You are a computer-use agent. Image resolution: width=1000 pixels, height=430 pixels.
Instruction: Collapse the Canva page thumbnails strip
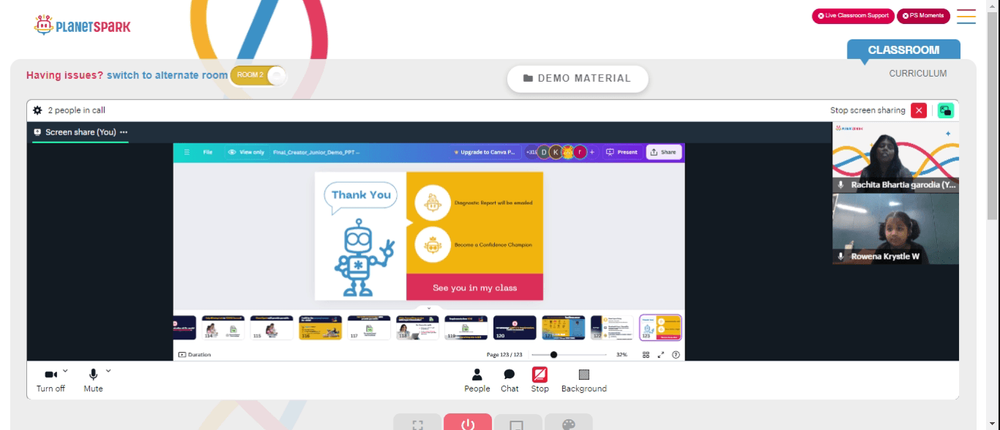[429, 308]
